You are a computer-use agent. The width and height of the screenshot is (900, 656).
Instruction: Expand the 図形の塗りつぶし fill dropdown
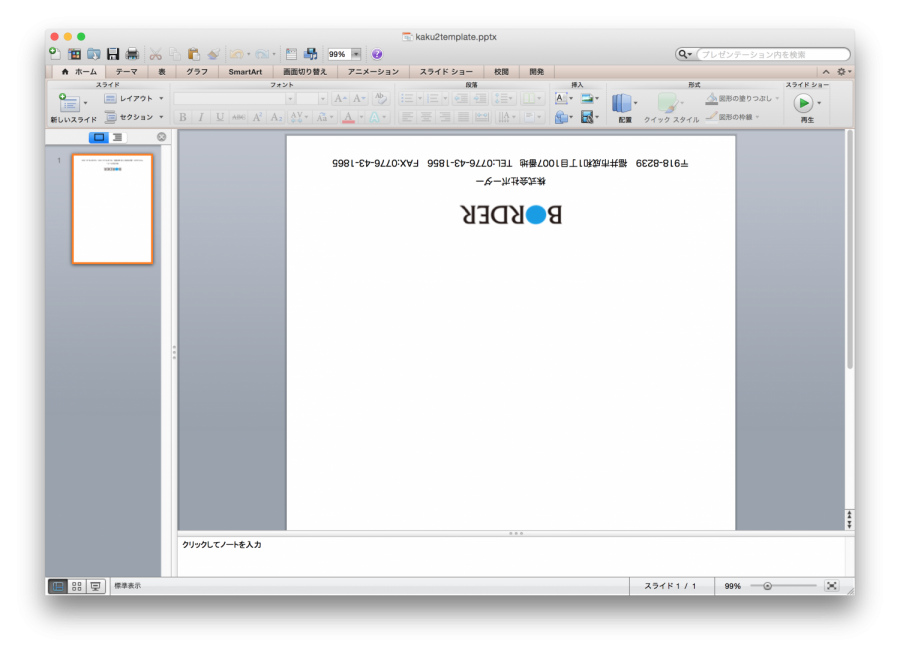[778, 98]
